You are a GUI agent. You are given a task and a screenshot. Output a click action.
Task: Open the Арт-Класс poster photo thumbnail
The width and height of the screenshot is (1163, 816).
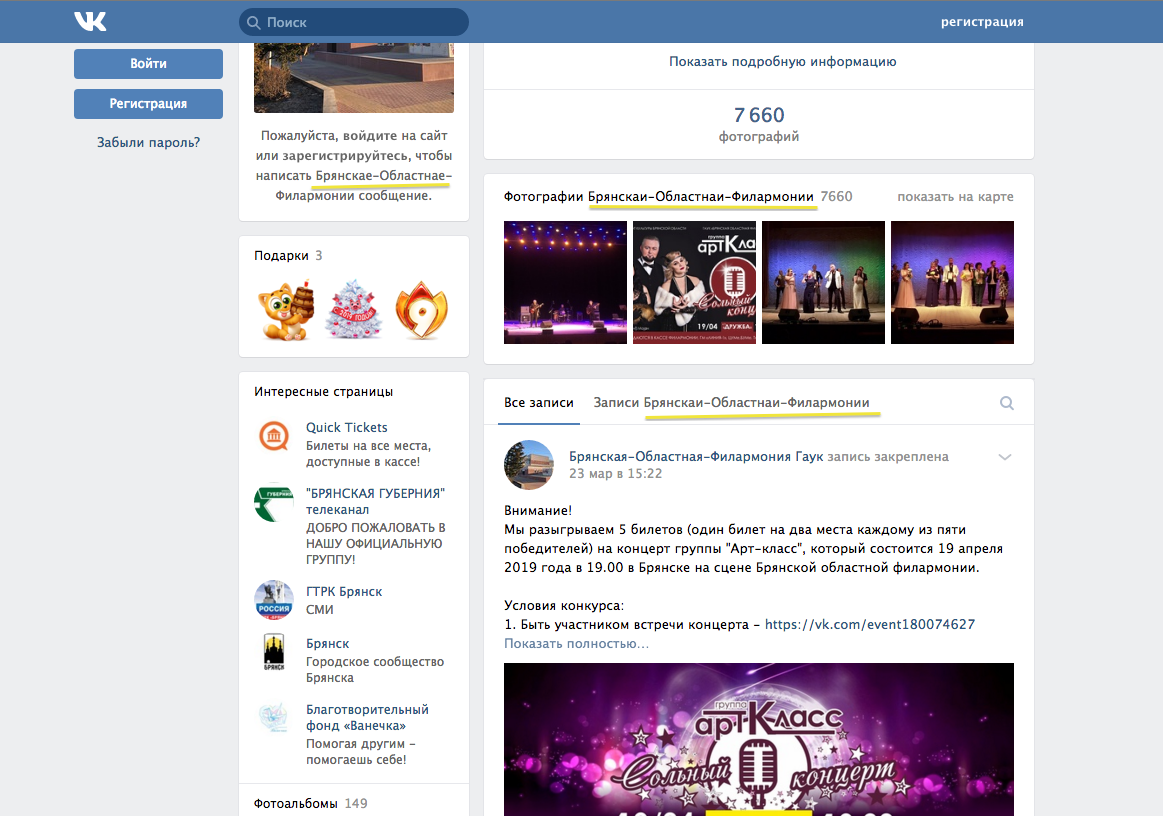[694, 283]
